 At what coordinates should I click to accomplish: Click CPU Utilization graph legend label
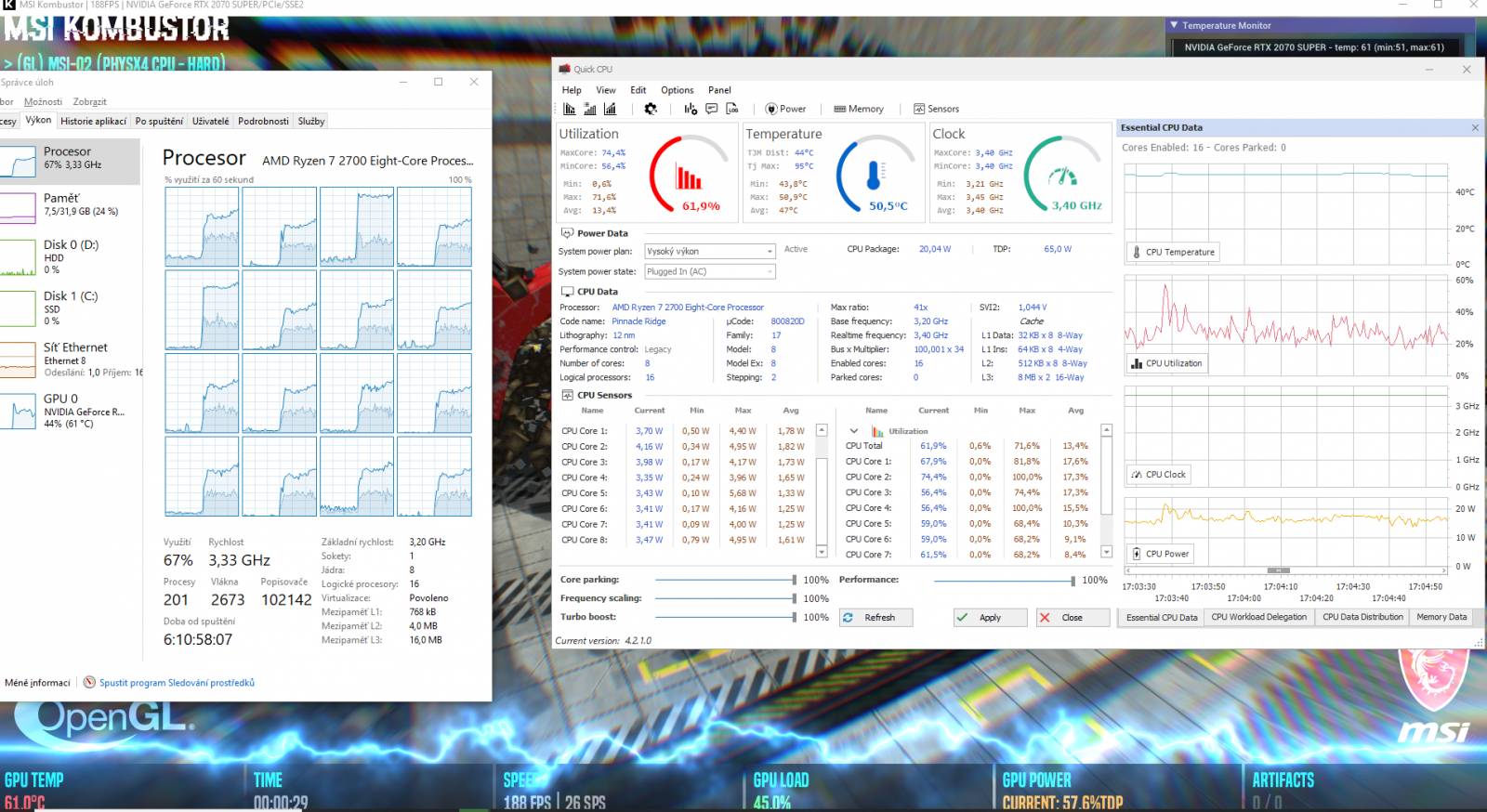[1167, 363]
